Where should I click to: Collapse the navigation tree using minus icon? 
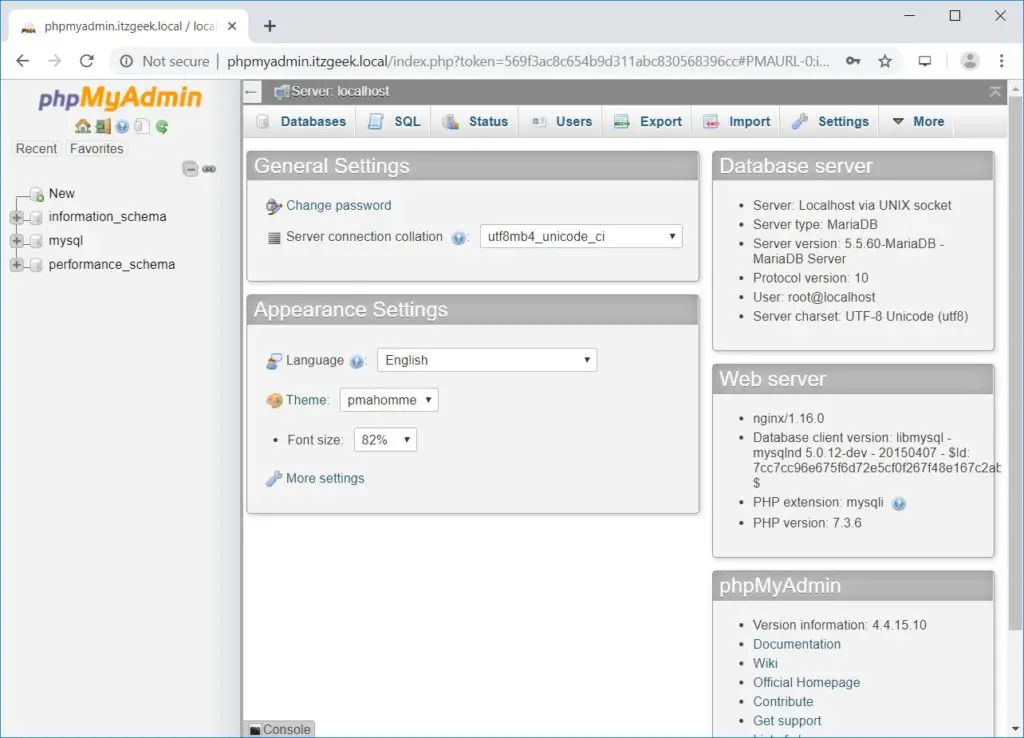190,168
